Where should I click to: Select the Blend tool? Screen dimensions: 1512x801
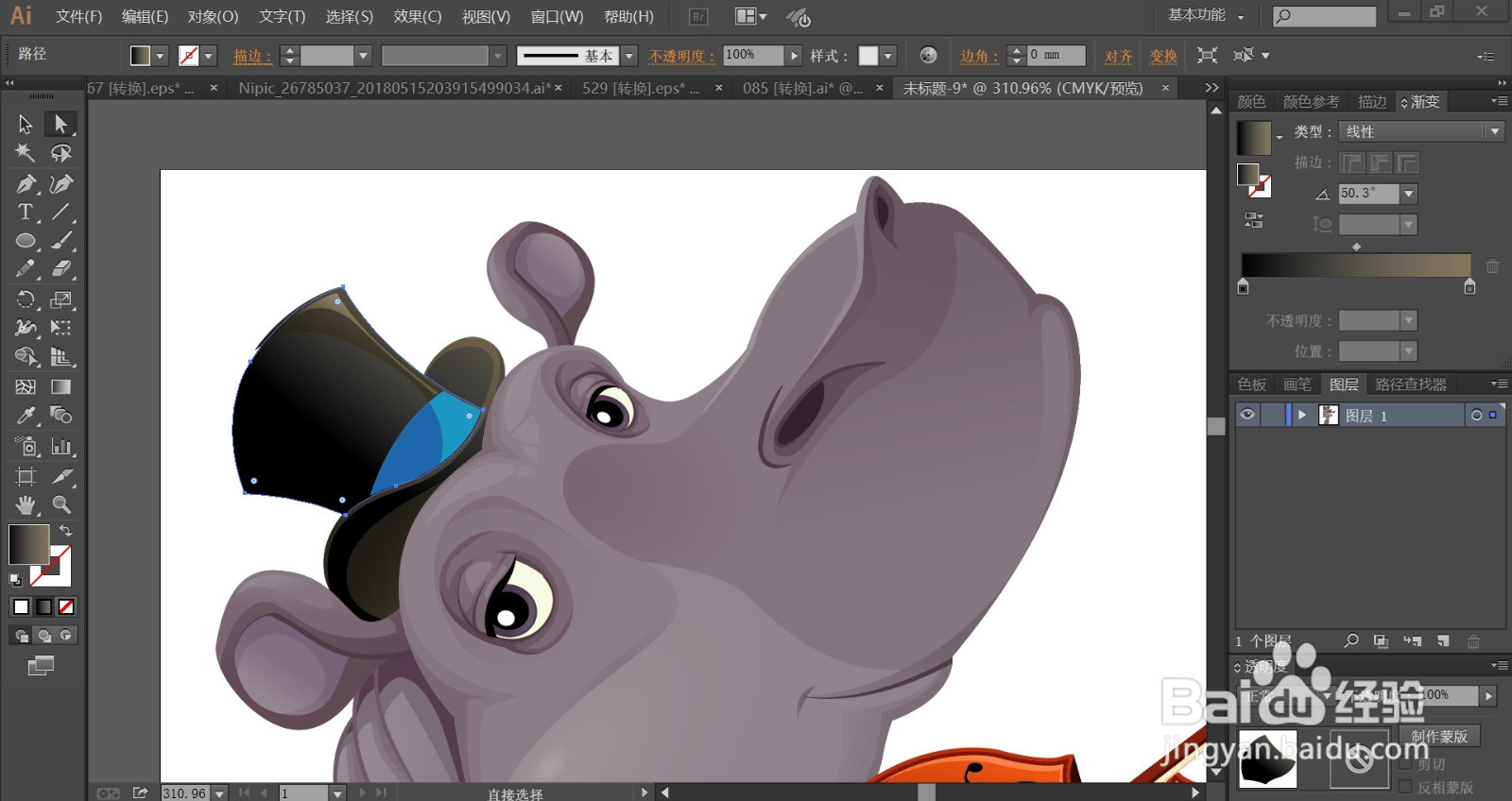coord(61,416)
